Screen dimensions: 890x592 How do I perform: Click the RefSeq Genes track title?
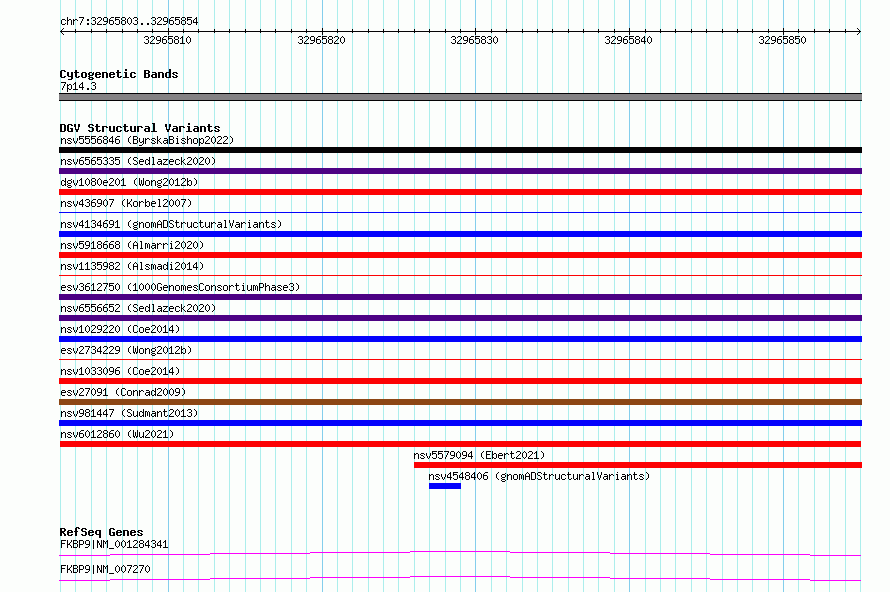101,532
